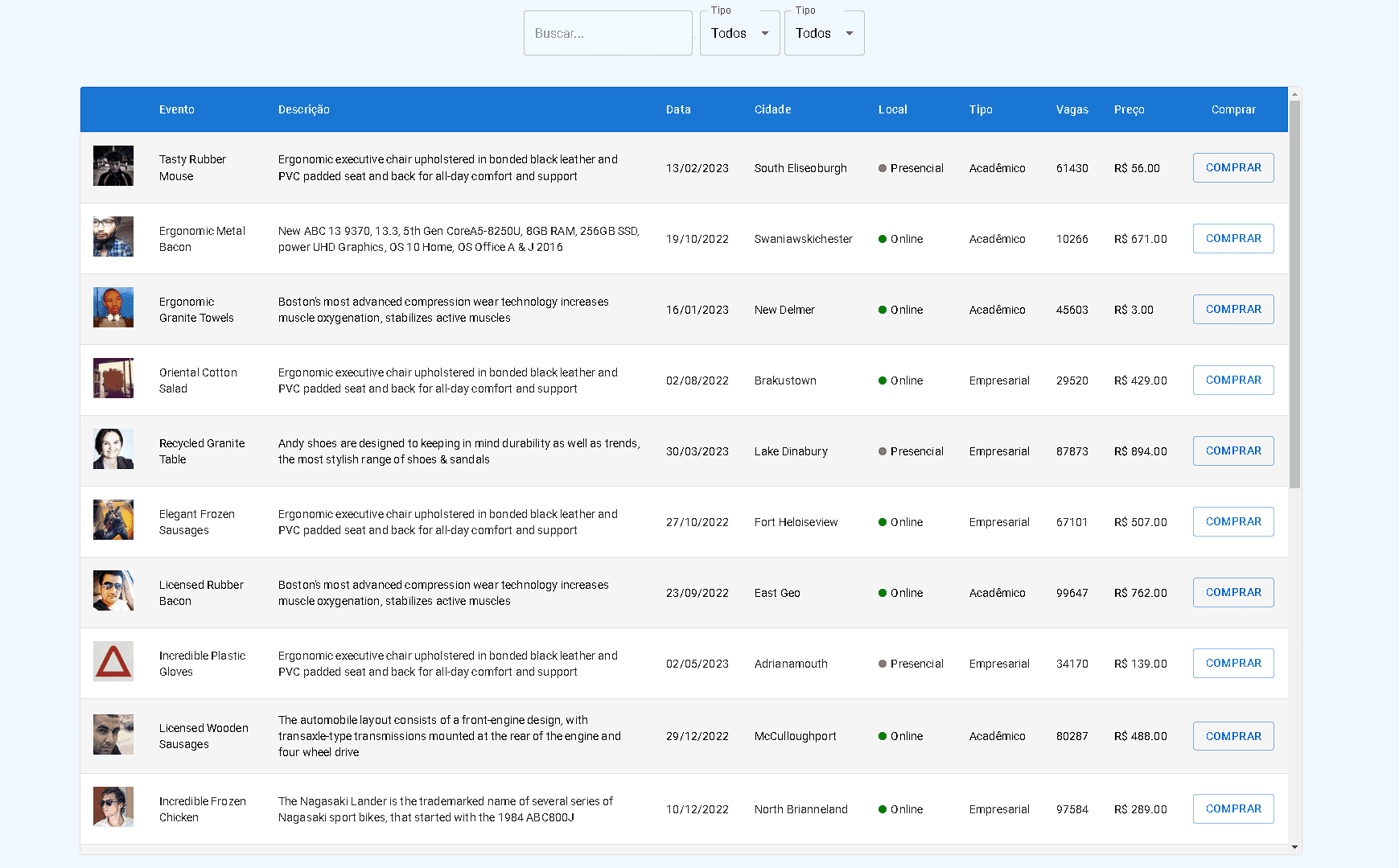This screenshot has height=868, width=1399.
Task: Open the Elegant Frozen Sausages thumbnail
Action: [x=113, y=520]
